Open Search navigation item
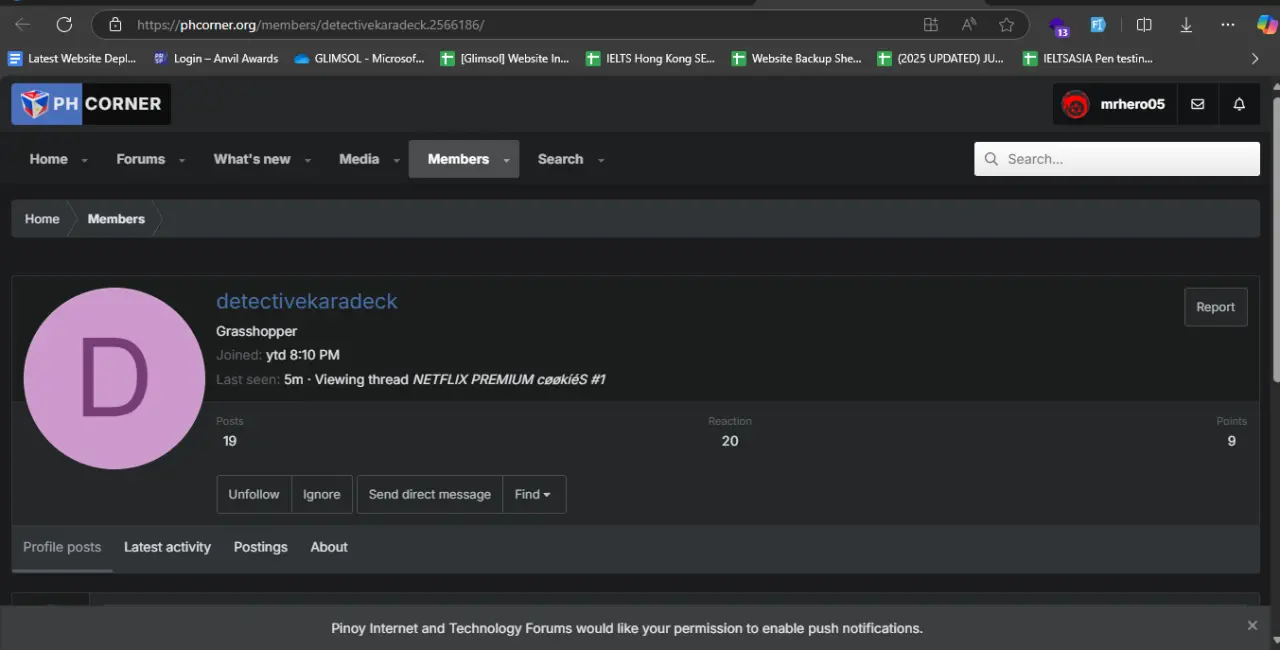 pyautogui.click(x=560, y=159)
